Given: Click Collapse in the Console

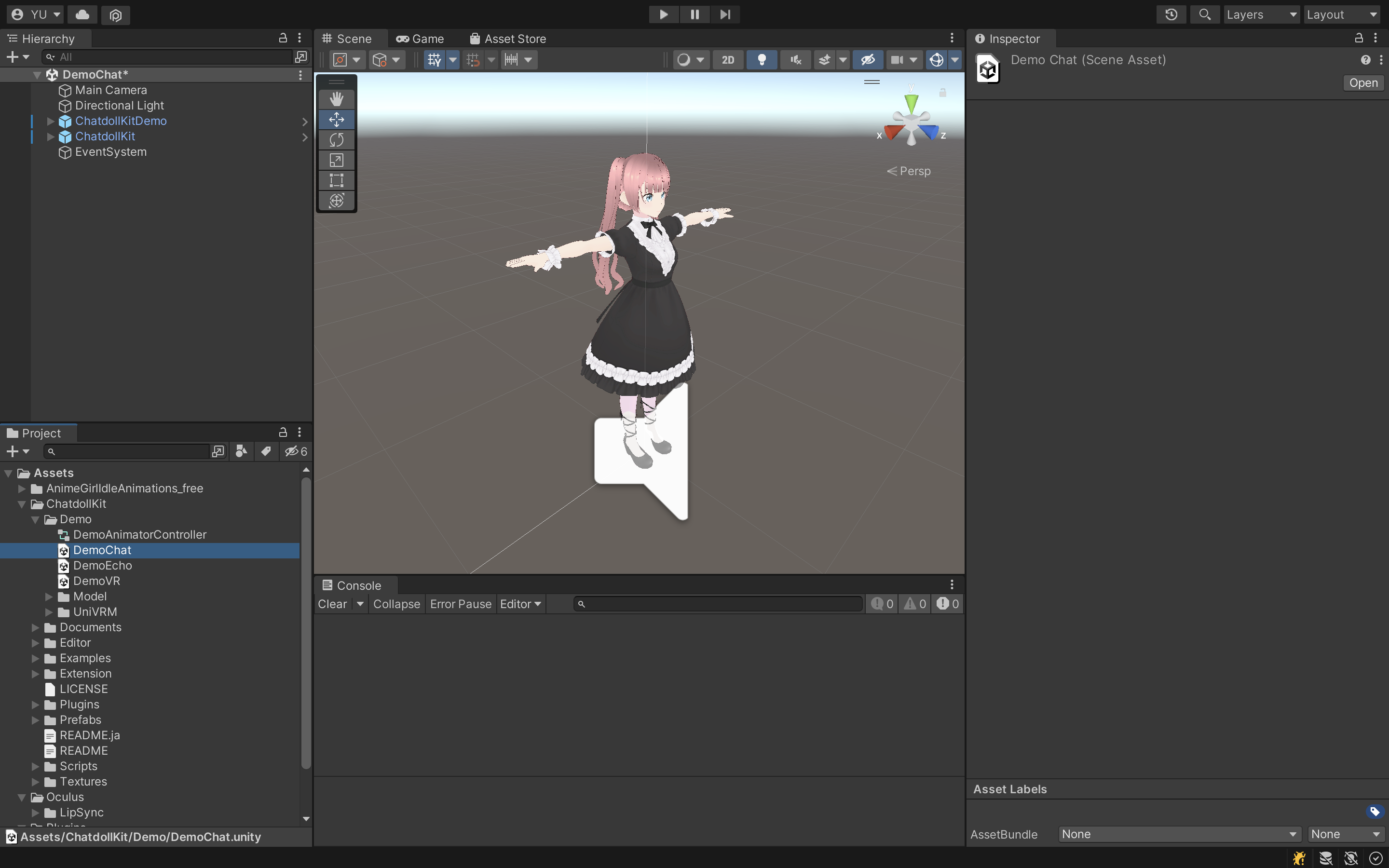Looking at the screenshot, I should point(396,604).
